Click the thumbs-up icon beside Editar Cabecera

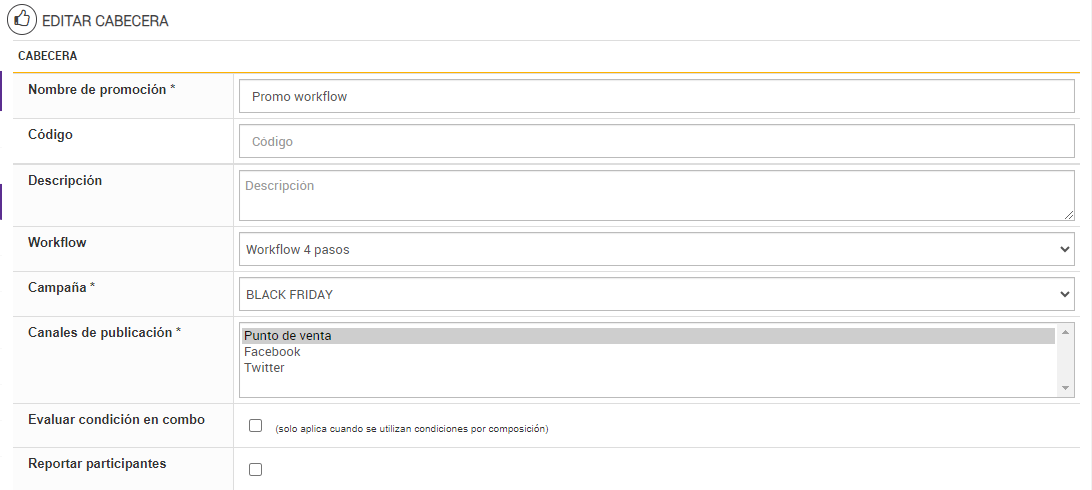[x=22, y=19]
